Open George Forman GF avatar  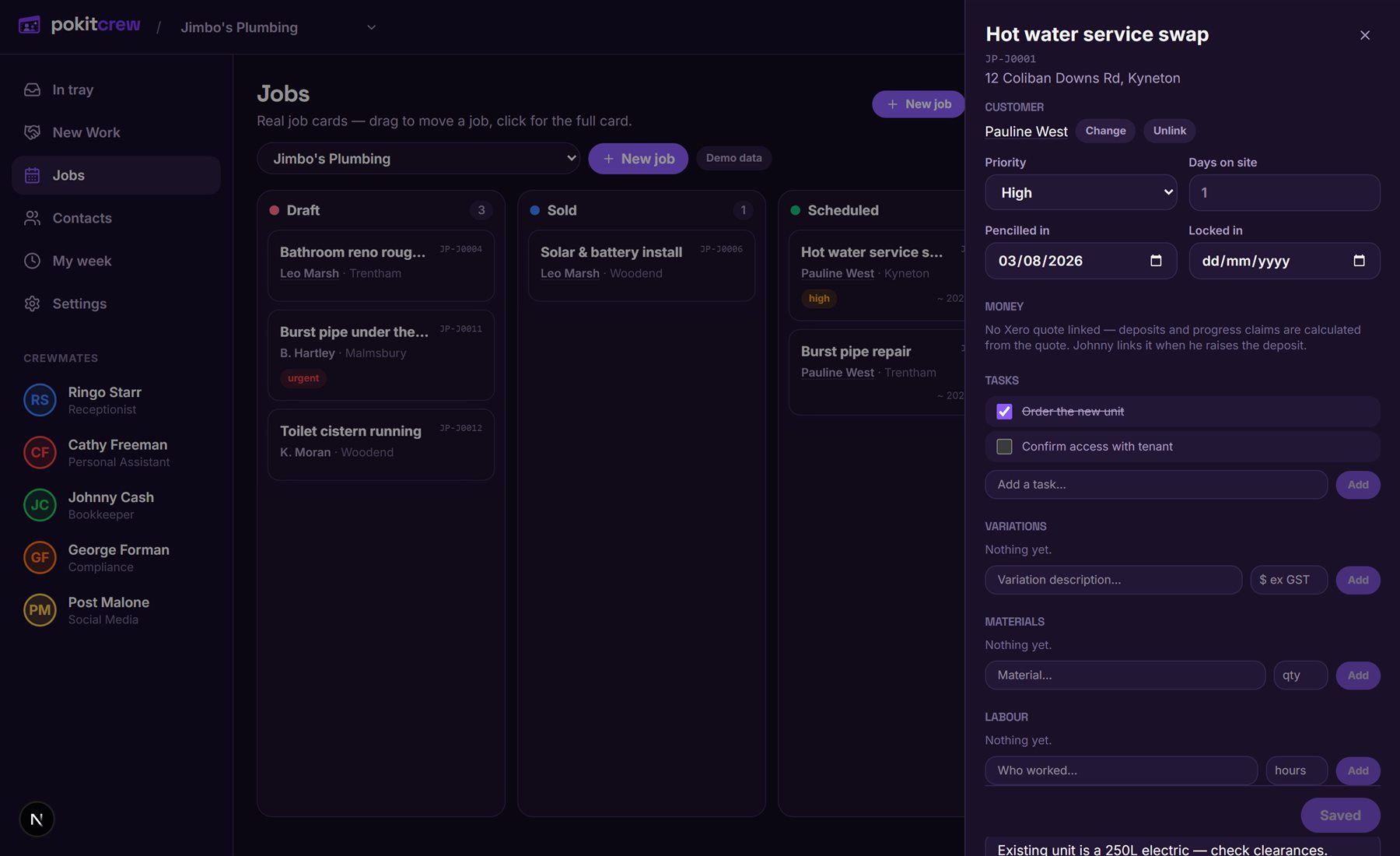pos(40,557)
